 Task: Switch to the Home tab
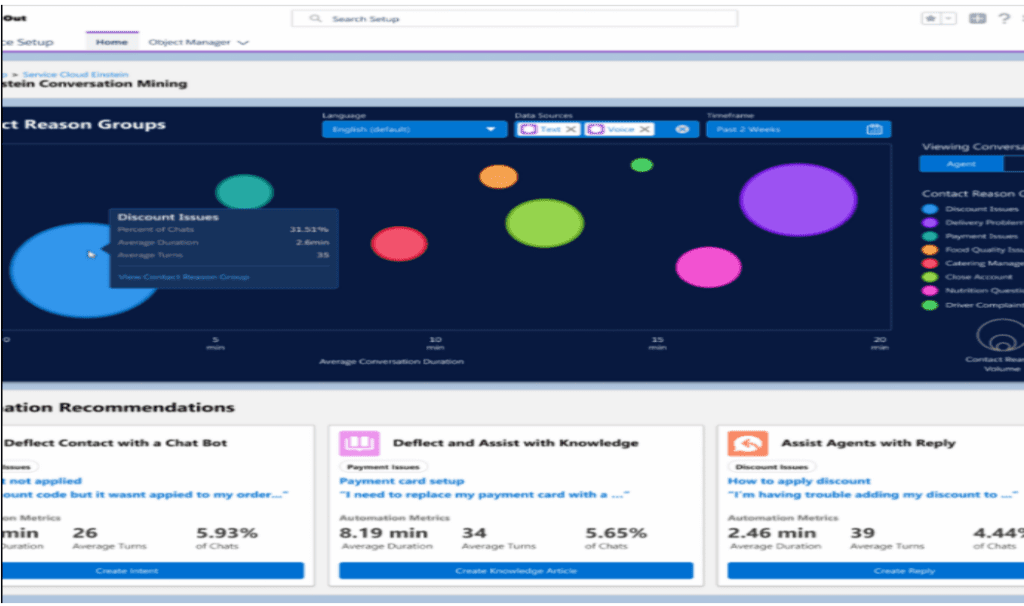(111, 42)
